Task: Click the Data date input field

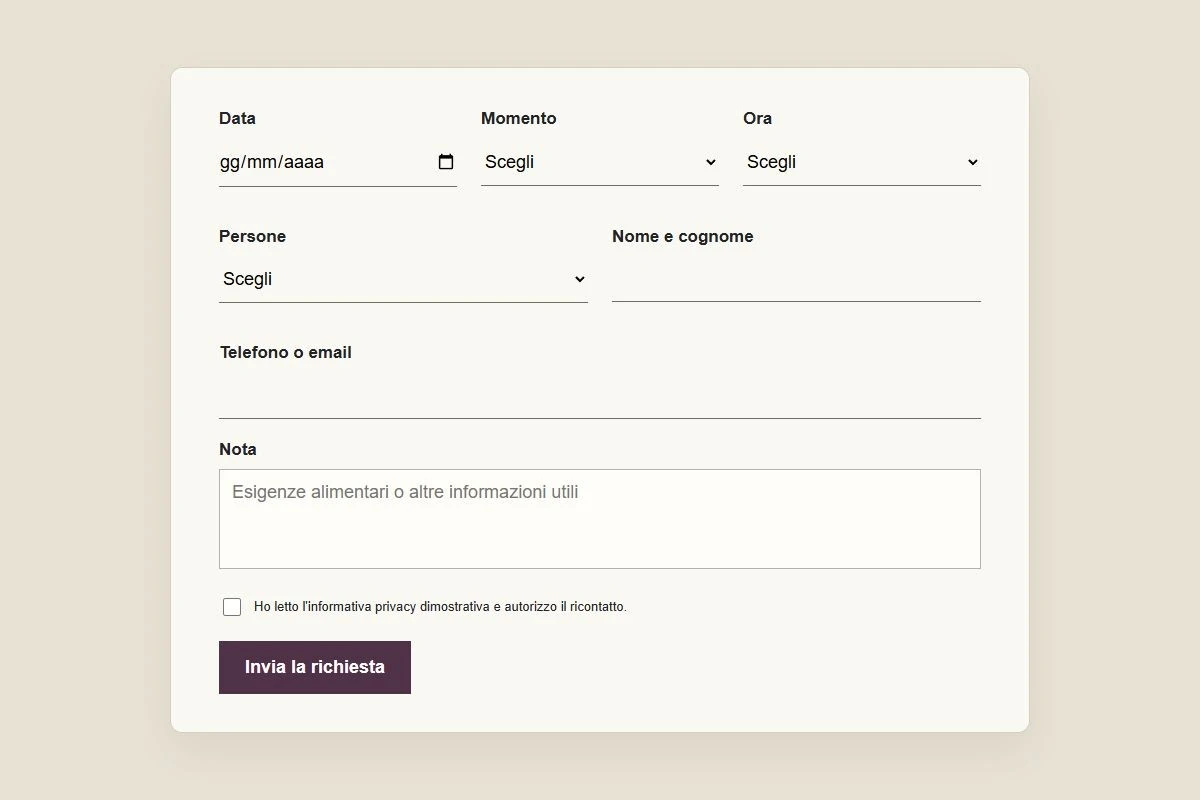Action: click(338, 162)
